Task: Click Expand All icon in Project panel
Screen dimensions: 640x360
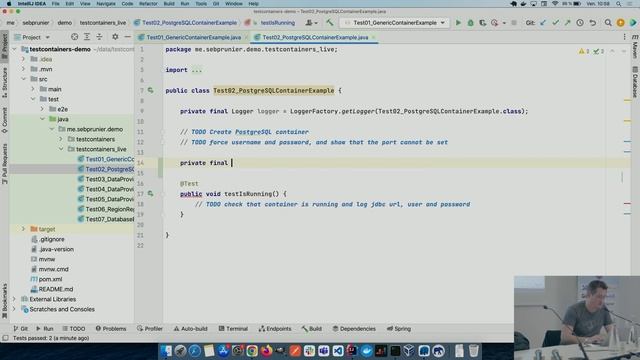Action: click(x=87, y=37)
